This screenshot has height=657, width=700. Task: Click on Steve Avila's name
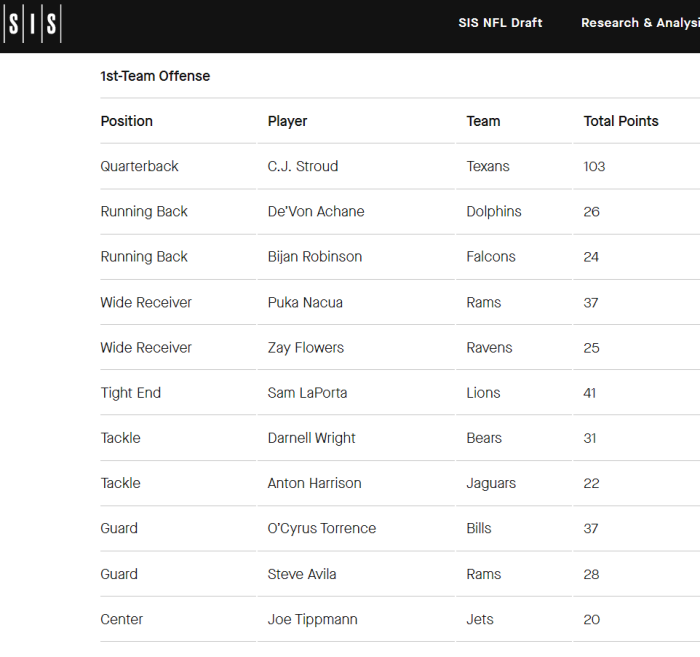tap(302, 574)
